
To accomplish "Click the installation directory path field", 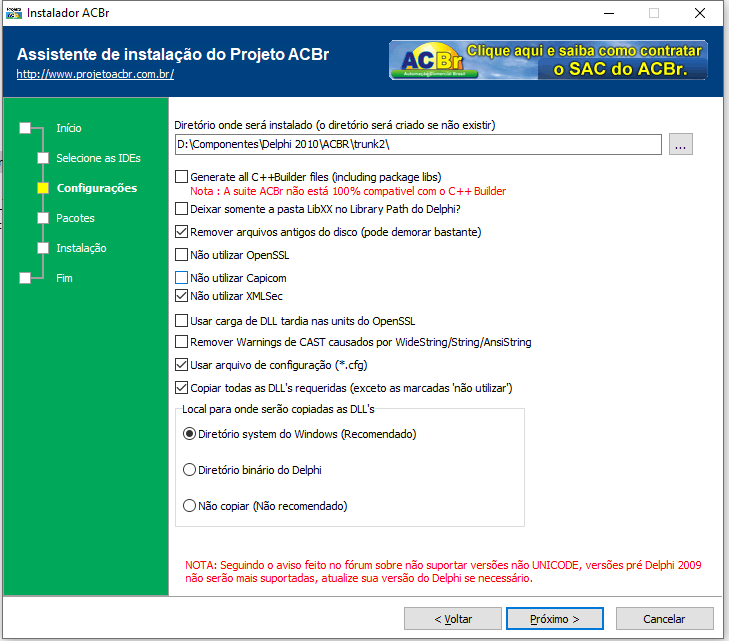I will tap(418, 144).
